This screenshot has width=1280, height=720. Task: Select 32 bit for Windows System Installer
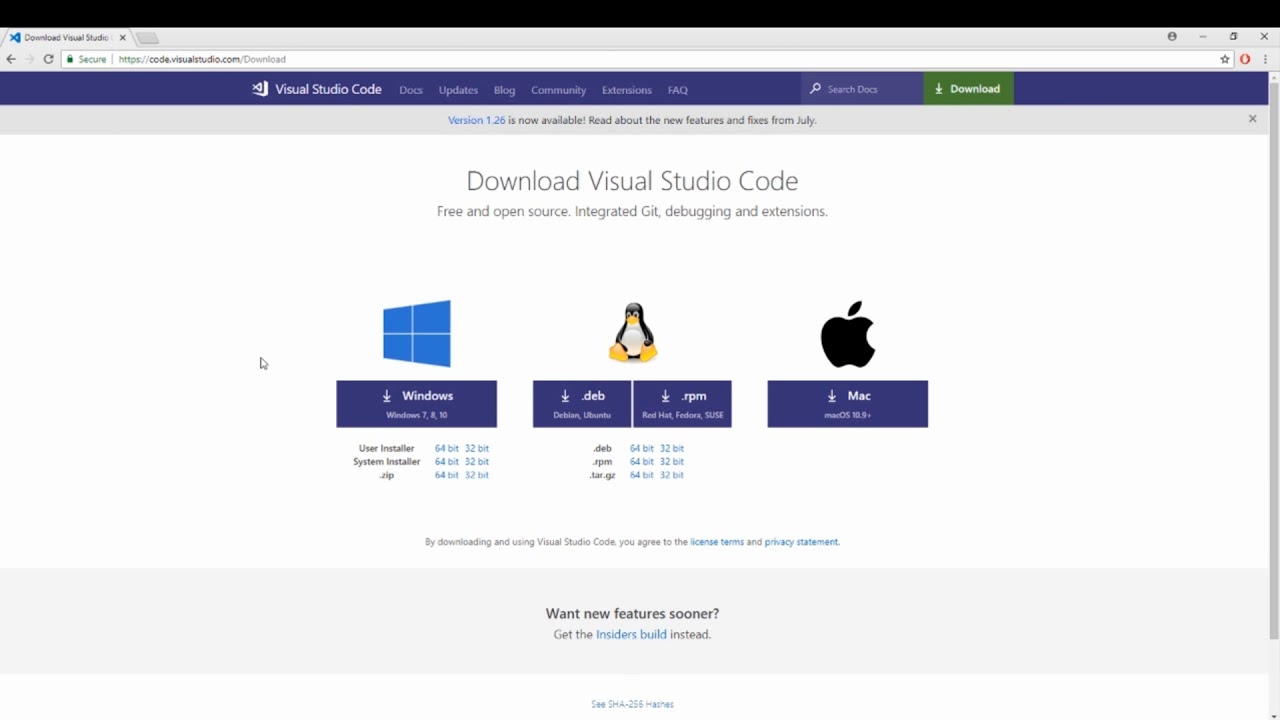click(x=476, y=462)
